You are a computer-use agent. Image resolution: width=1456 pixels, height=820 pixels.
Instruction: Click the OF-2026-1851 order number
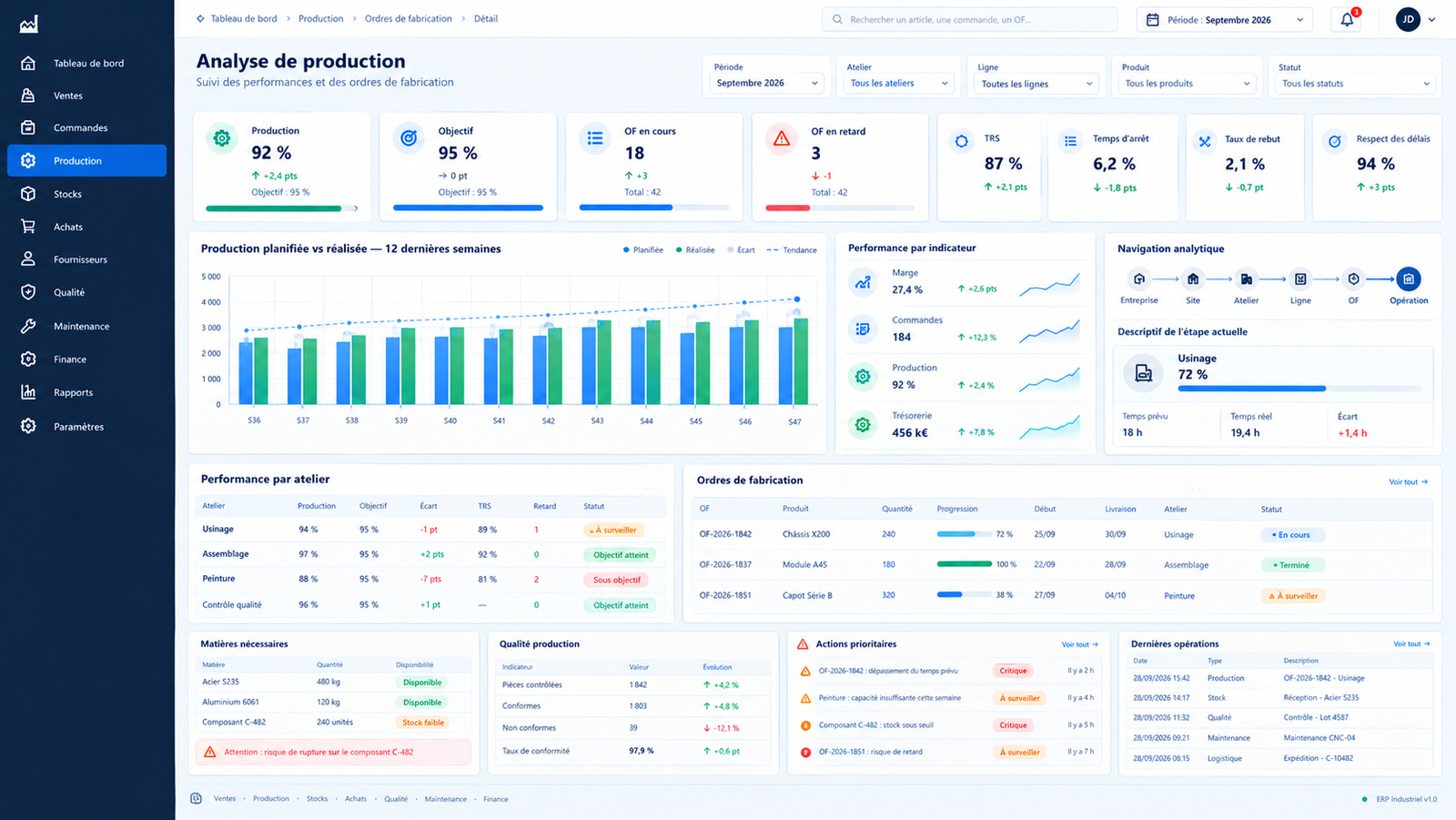[725, 595]
